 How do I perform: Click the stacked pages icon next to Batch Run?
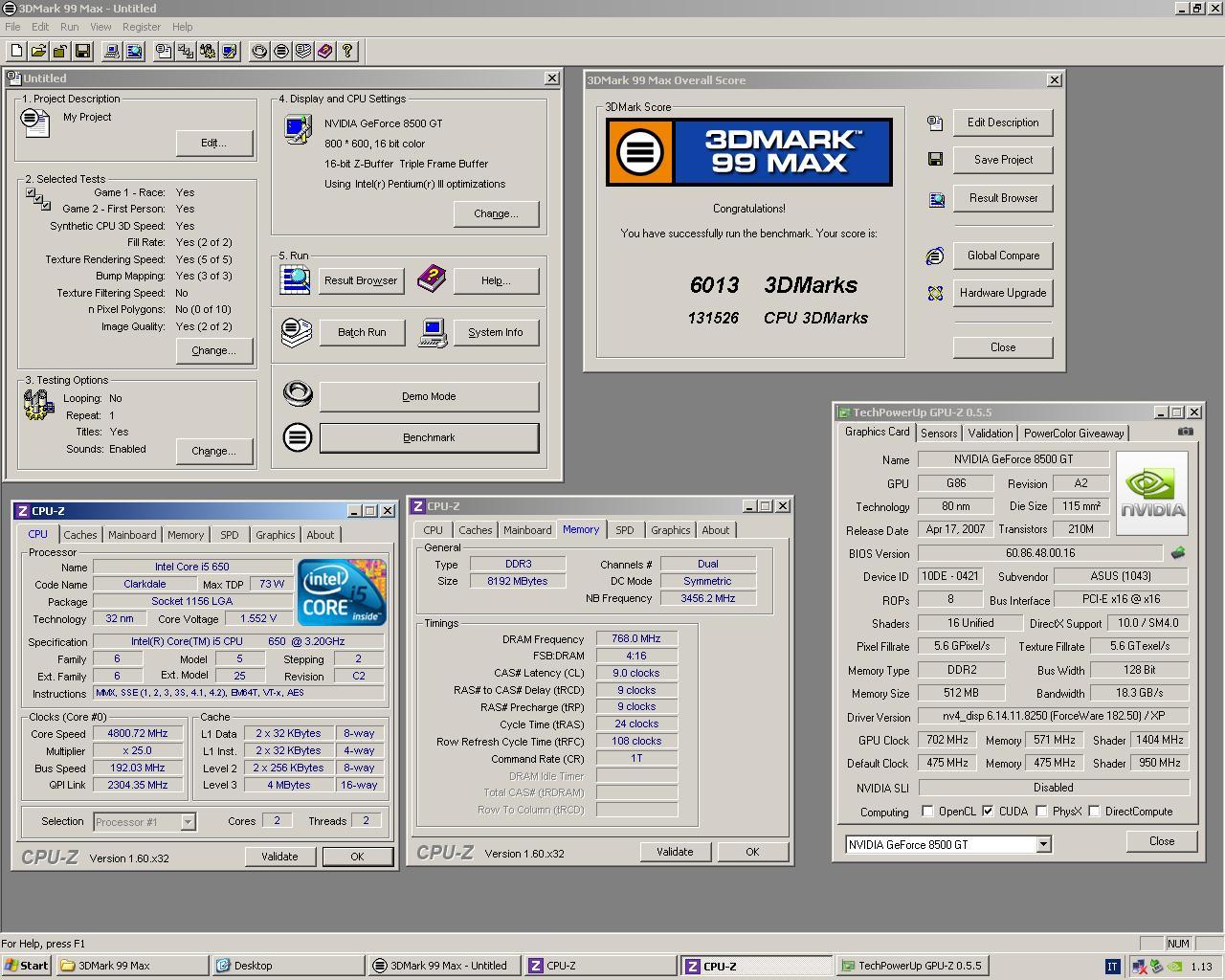[x=297, y=332]
